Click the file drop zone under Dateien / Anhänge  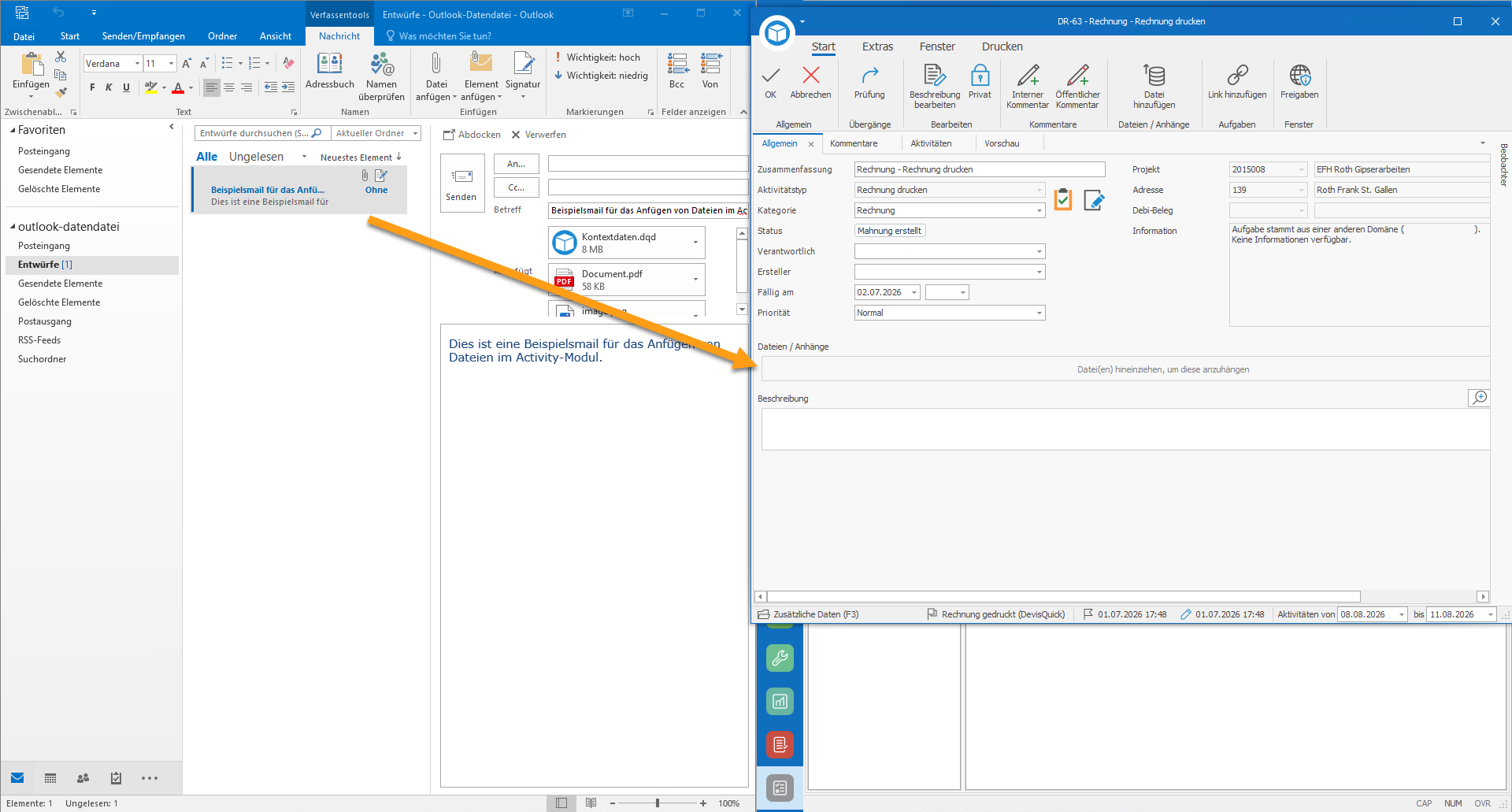tap(1125, 369)
